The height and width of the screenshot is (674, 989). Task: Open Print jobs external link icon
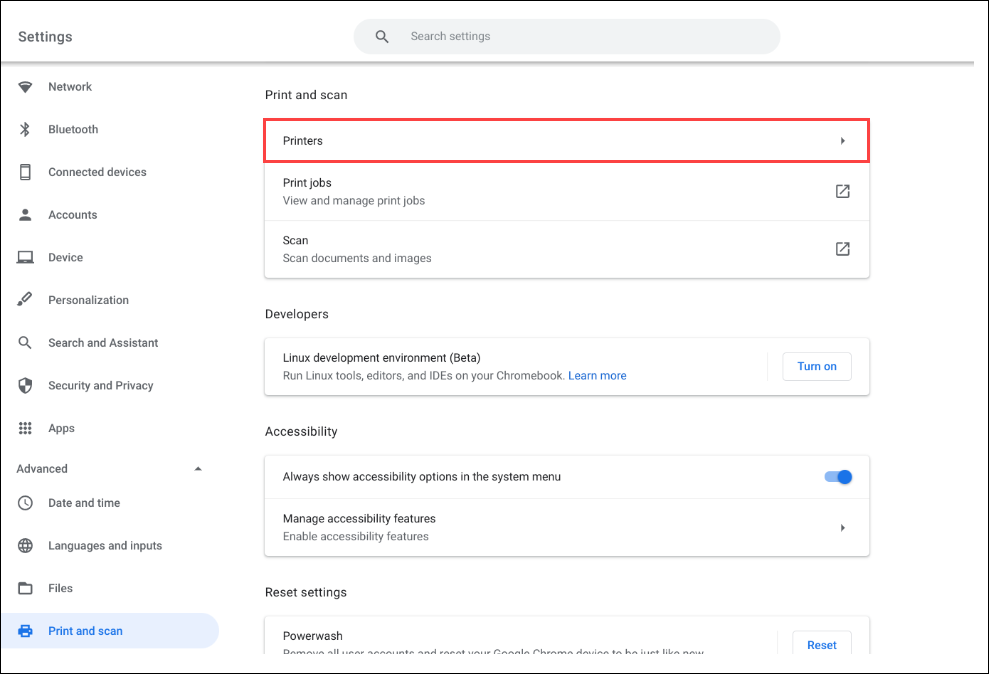tap(842, 191)
